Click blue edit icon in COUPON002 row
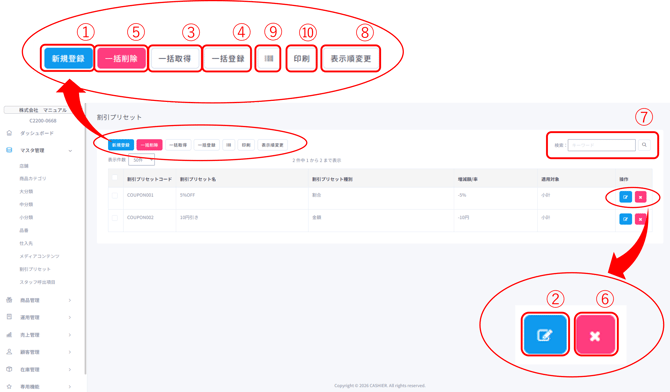The width and height of the screenshot is (670, 392). 626,219
